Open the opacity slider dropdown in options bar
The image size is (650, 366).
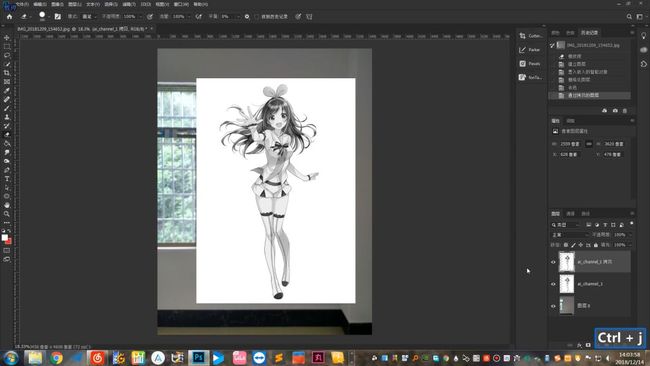(140, 17)
